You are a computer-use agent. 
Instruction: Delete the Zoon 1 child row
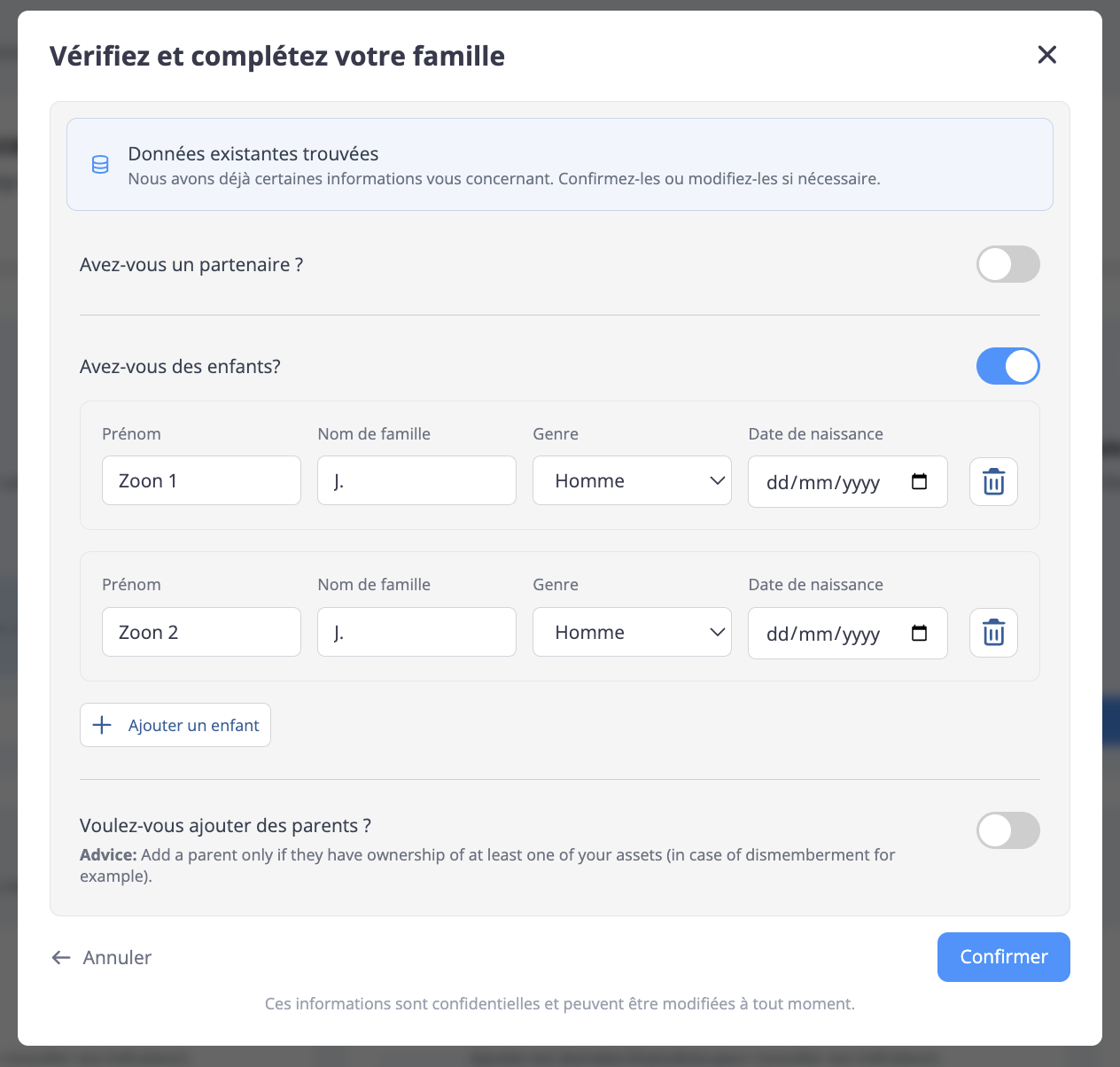tap(993, 482)
